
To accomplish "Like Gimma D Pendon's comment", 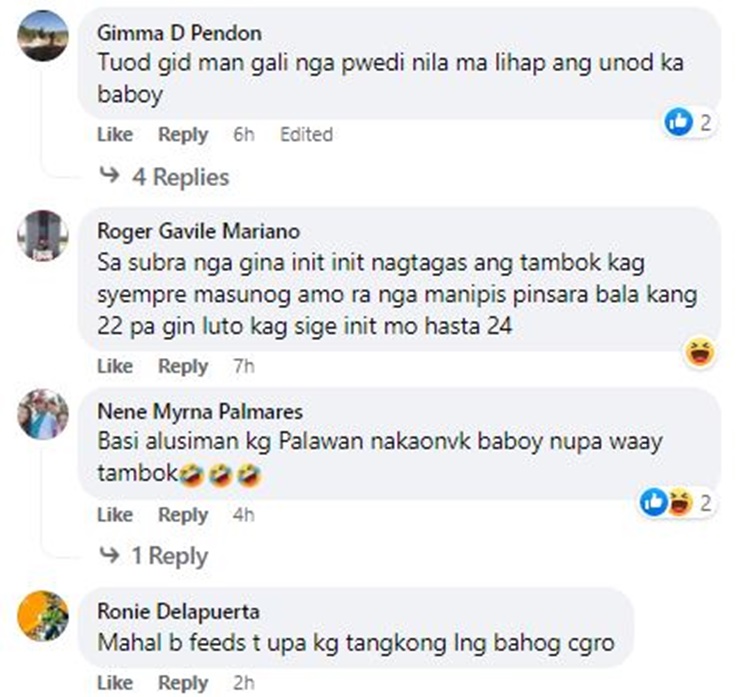I will coord(115,134).
